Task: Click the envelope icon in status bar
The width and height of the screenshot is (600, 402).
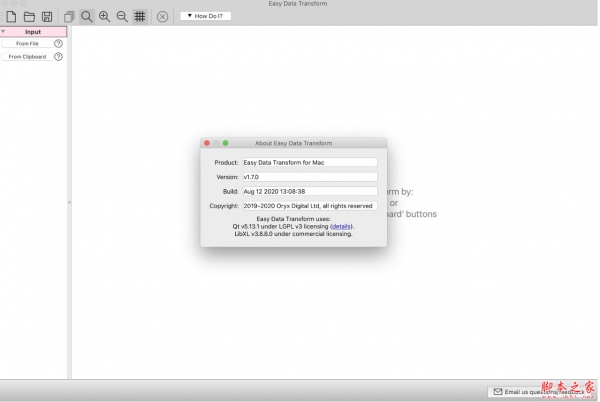Action: coord(498,392)
